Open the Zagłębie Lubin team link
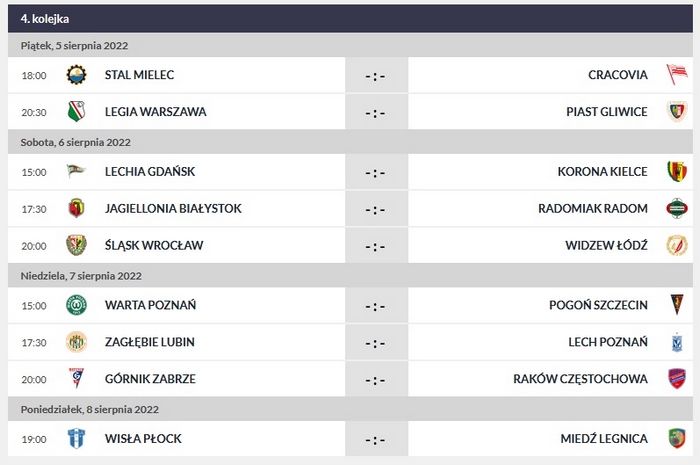 [x=149, y=342]
